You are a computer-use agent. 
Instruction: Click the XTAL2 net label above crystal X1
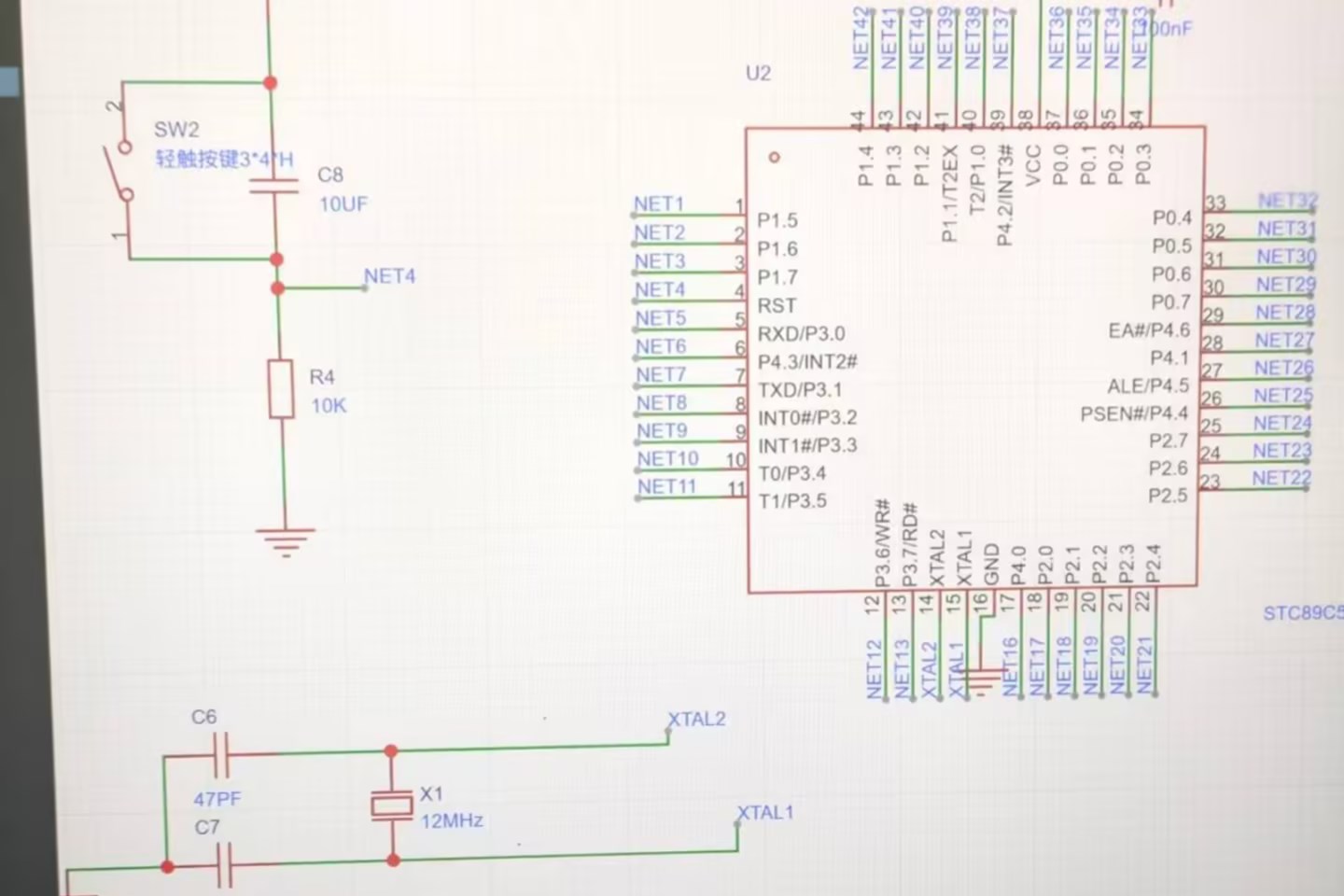click(x=696, y=720)
